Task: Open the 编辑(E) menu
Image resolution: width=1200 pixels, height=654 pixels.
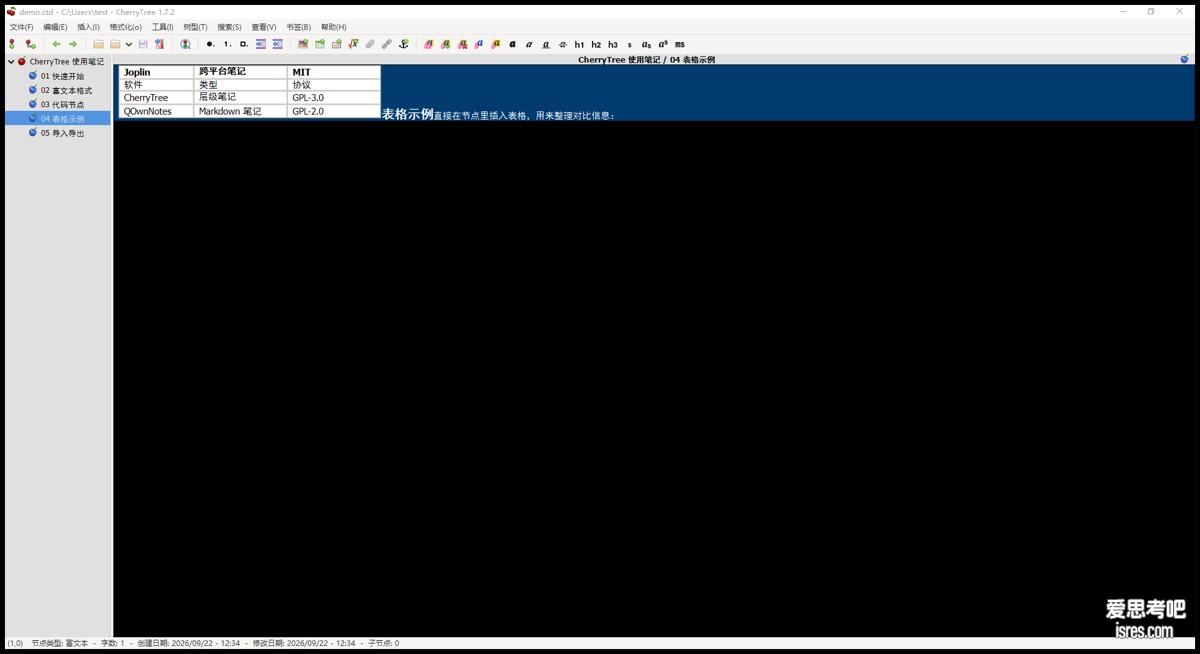Action: (55, 27)
